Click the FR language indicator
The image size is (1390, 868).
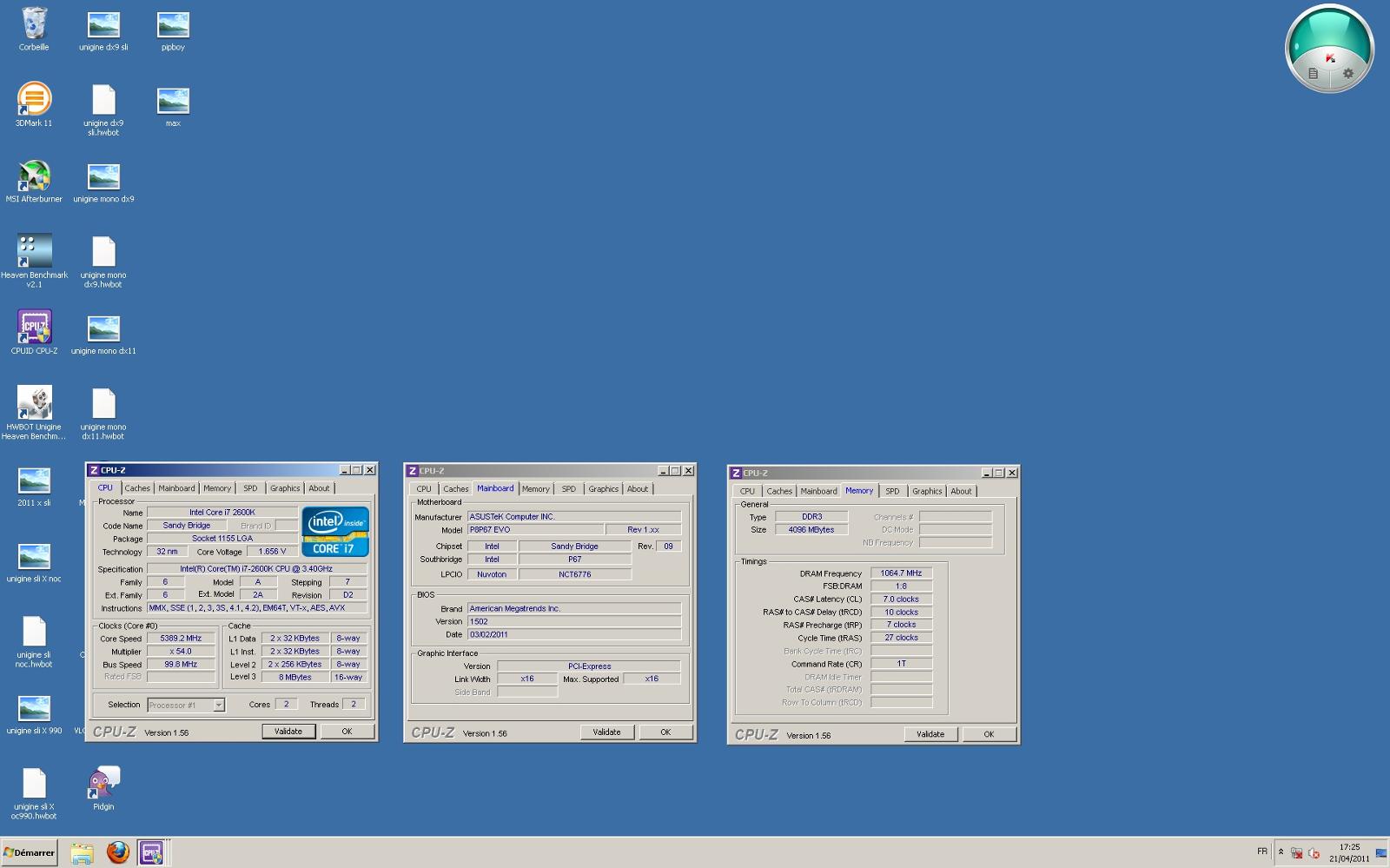pos(1262,851)
